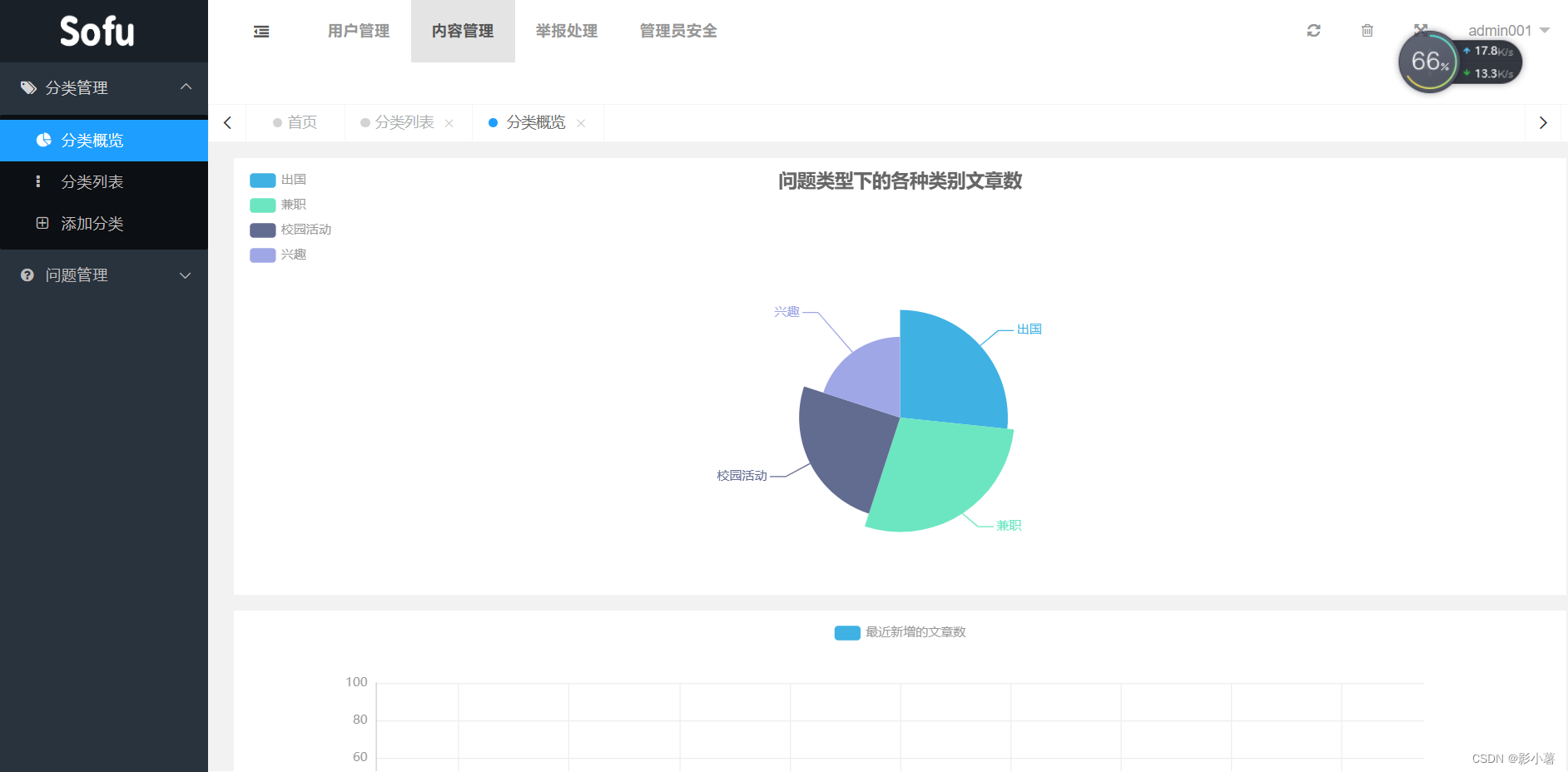Click the 兴趣 label beside the pie

(x=786, y=312)
